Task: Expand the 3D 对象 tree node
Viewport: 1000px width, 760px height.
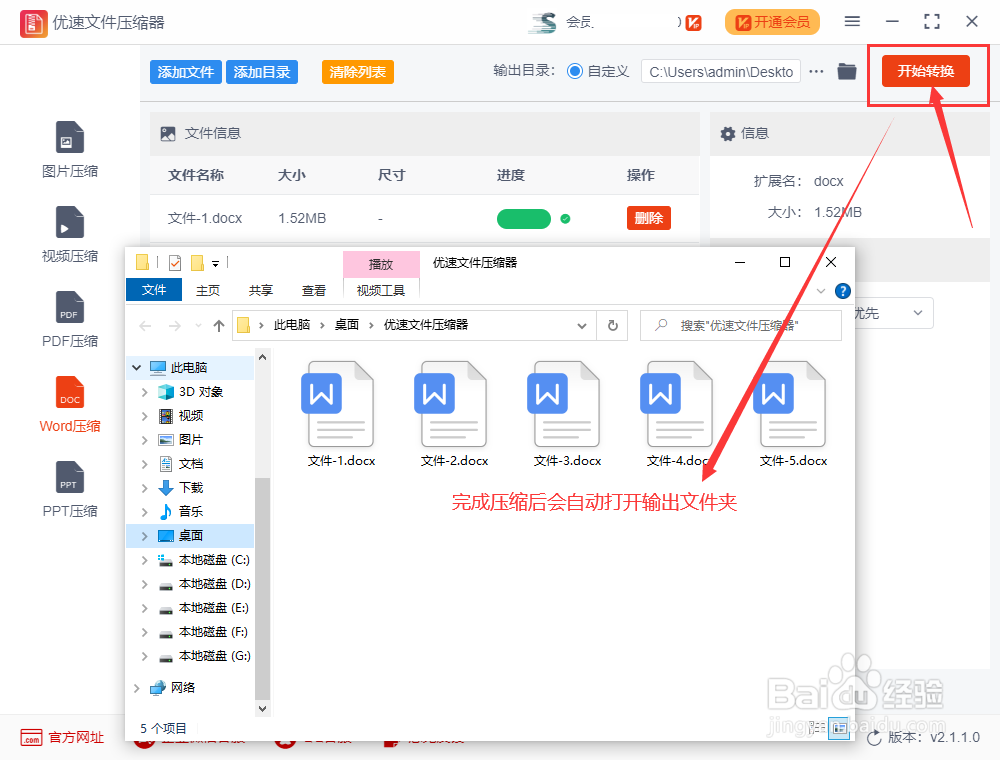Action: [x=144, y=391]
